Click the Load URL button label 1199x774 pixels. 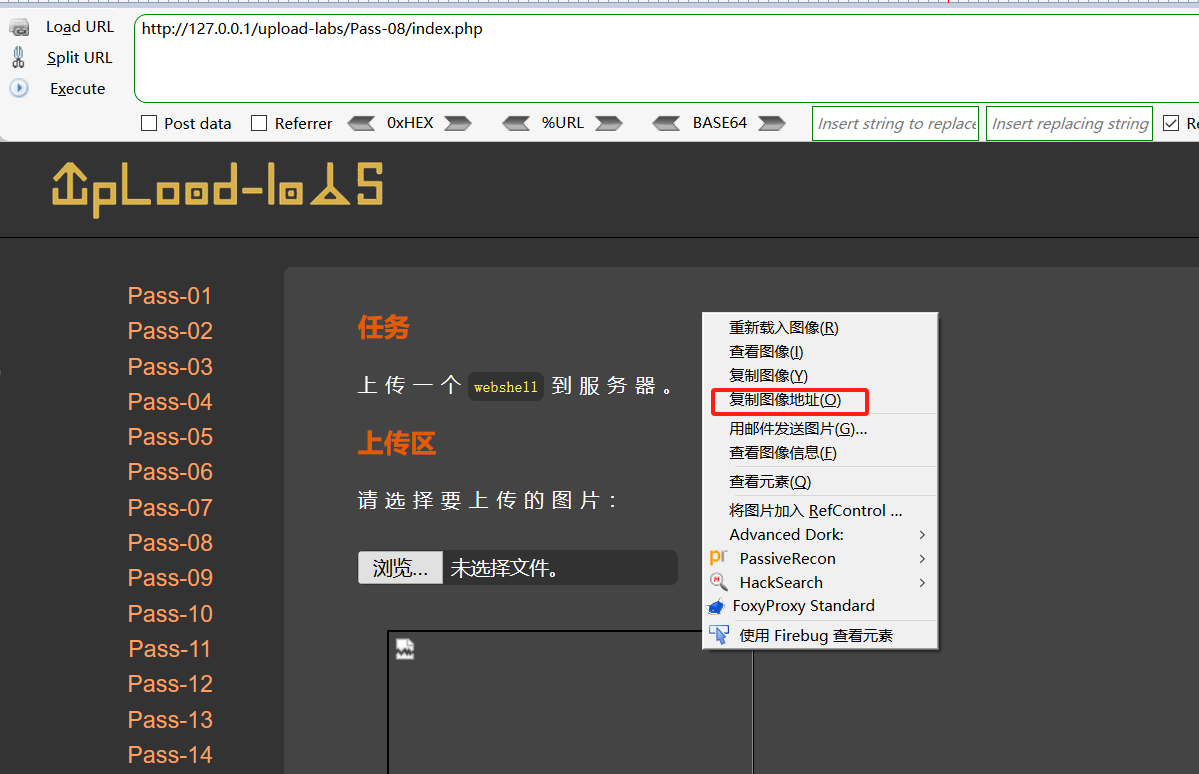(80, 27)
